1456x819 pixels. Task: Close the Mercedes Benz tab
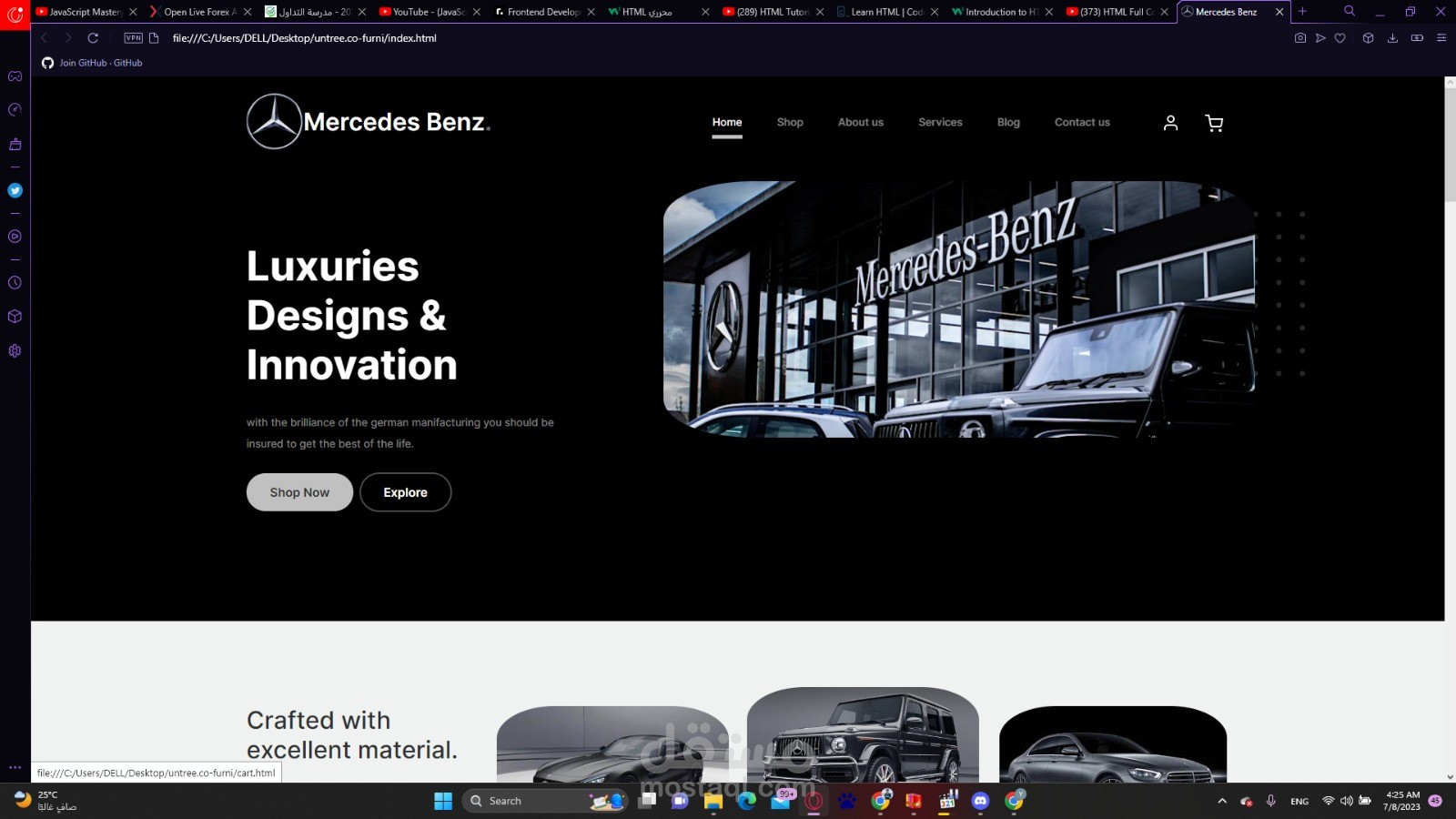click(1279, 12)
